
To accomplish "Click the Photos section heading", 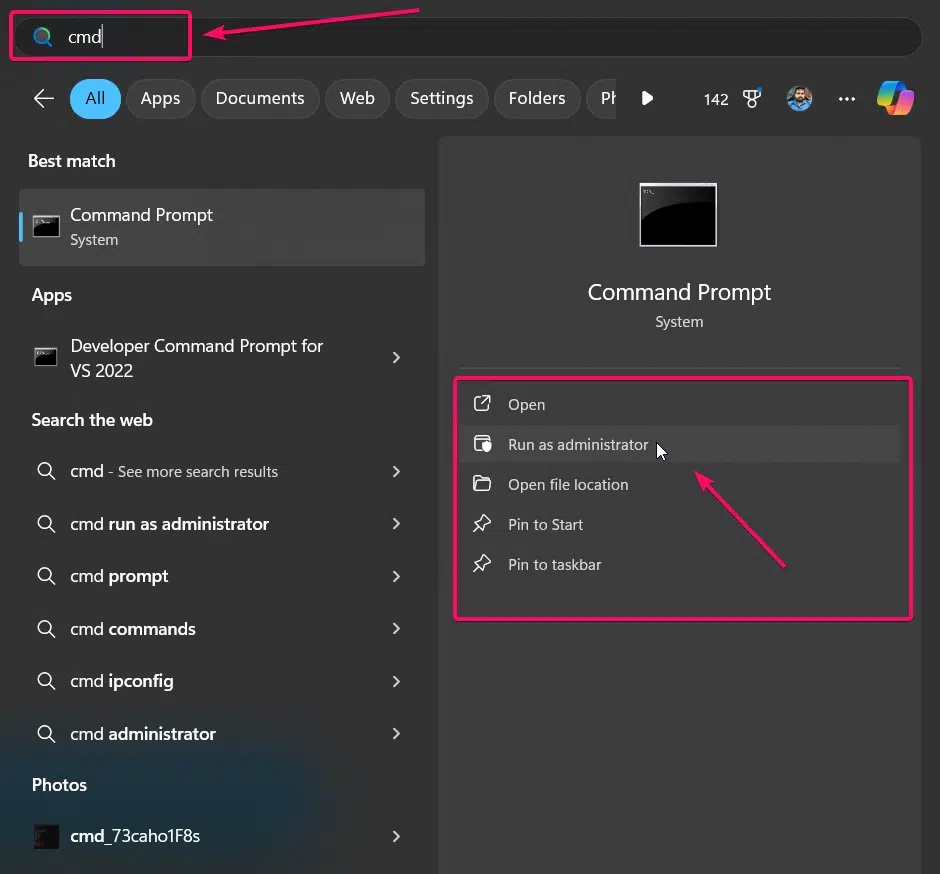I will click(x=59, y=785).
